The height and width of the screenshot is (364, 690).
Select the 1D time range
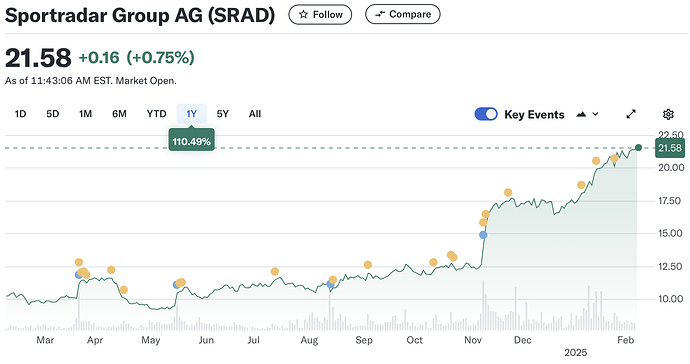20,114
